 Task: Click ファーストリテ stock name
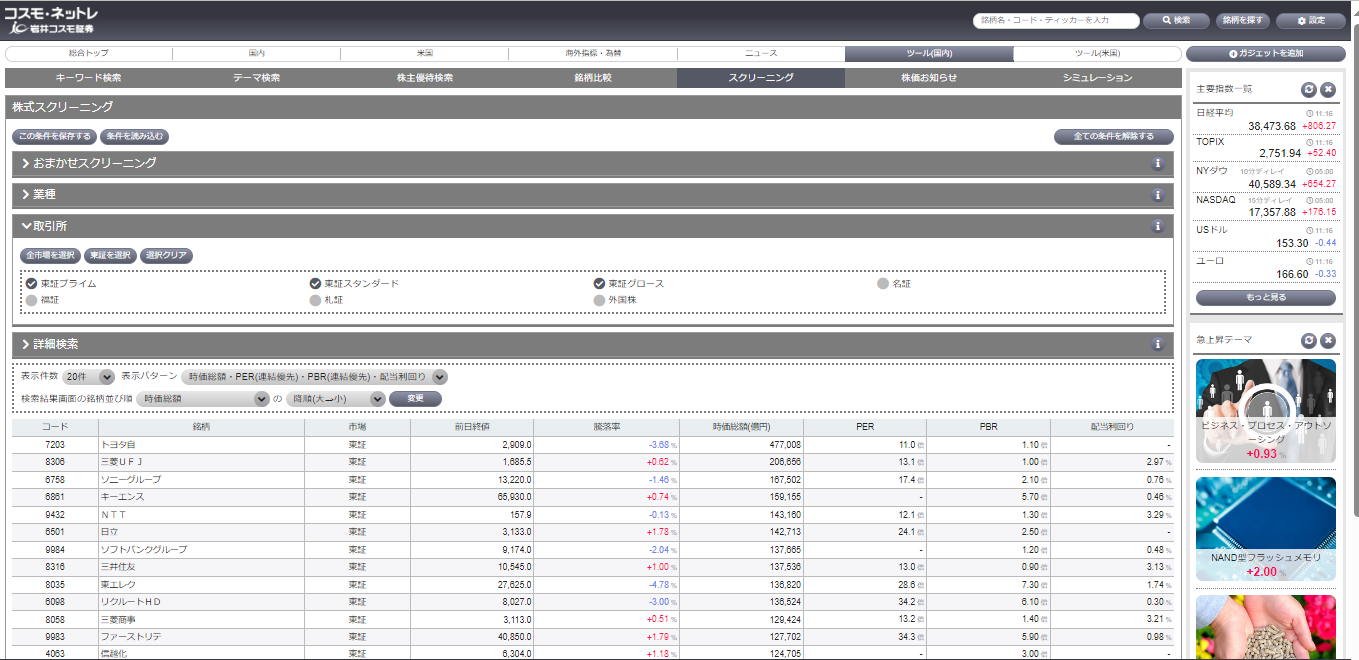click(131, 637)
